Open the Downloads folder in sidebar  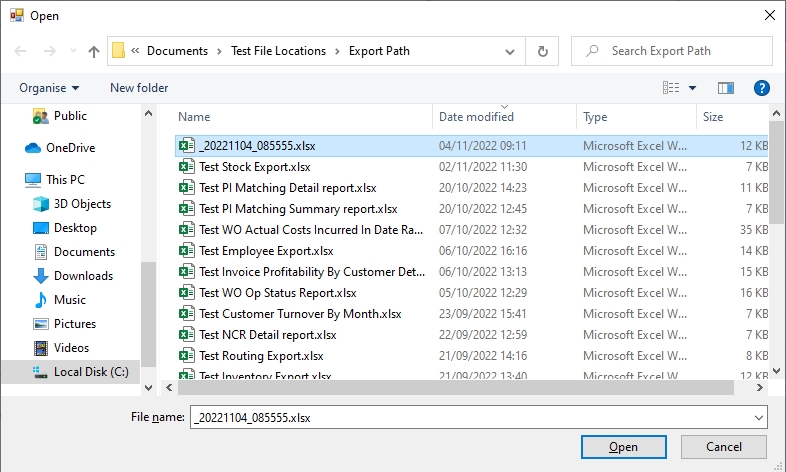pyautogui.click(x=84, y=276)
